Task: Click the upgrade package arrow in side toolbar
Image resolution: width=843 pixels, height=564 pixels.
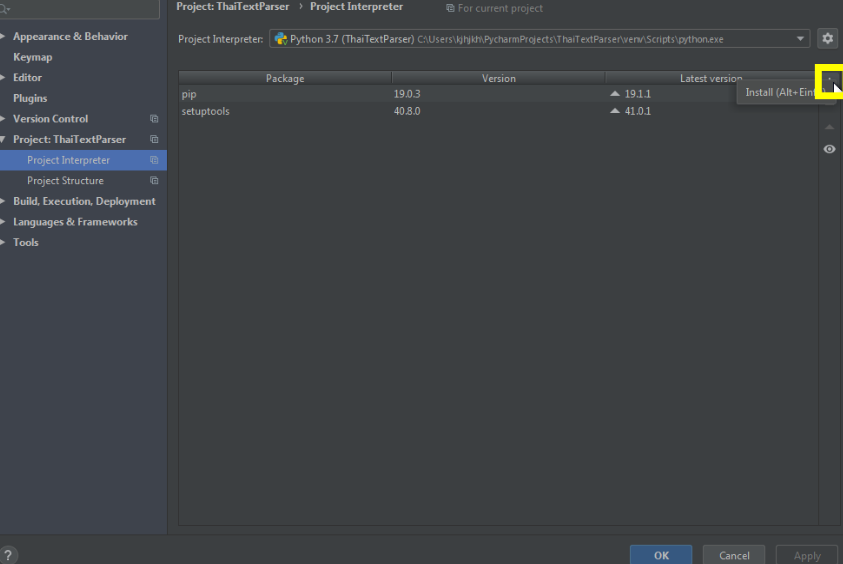Action: click(830, 127)
